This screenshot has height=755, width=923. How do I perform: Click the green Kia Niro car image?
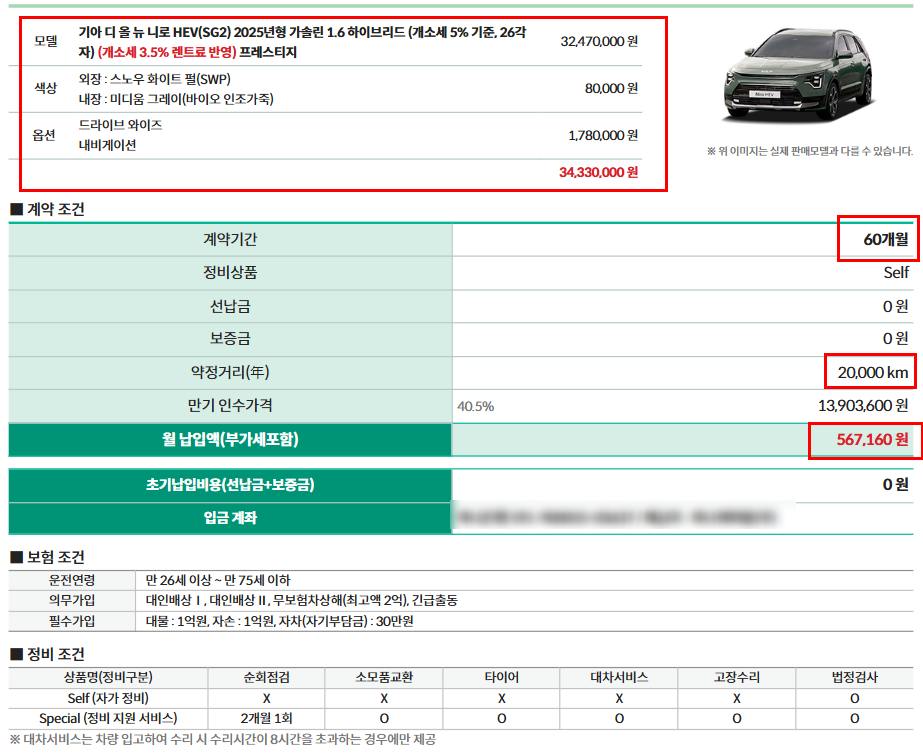[x=799, y=75]
